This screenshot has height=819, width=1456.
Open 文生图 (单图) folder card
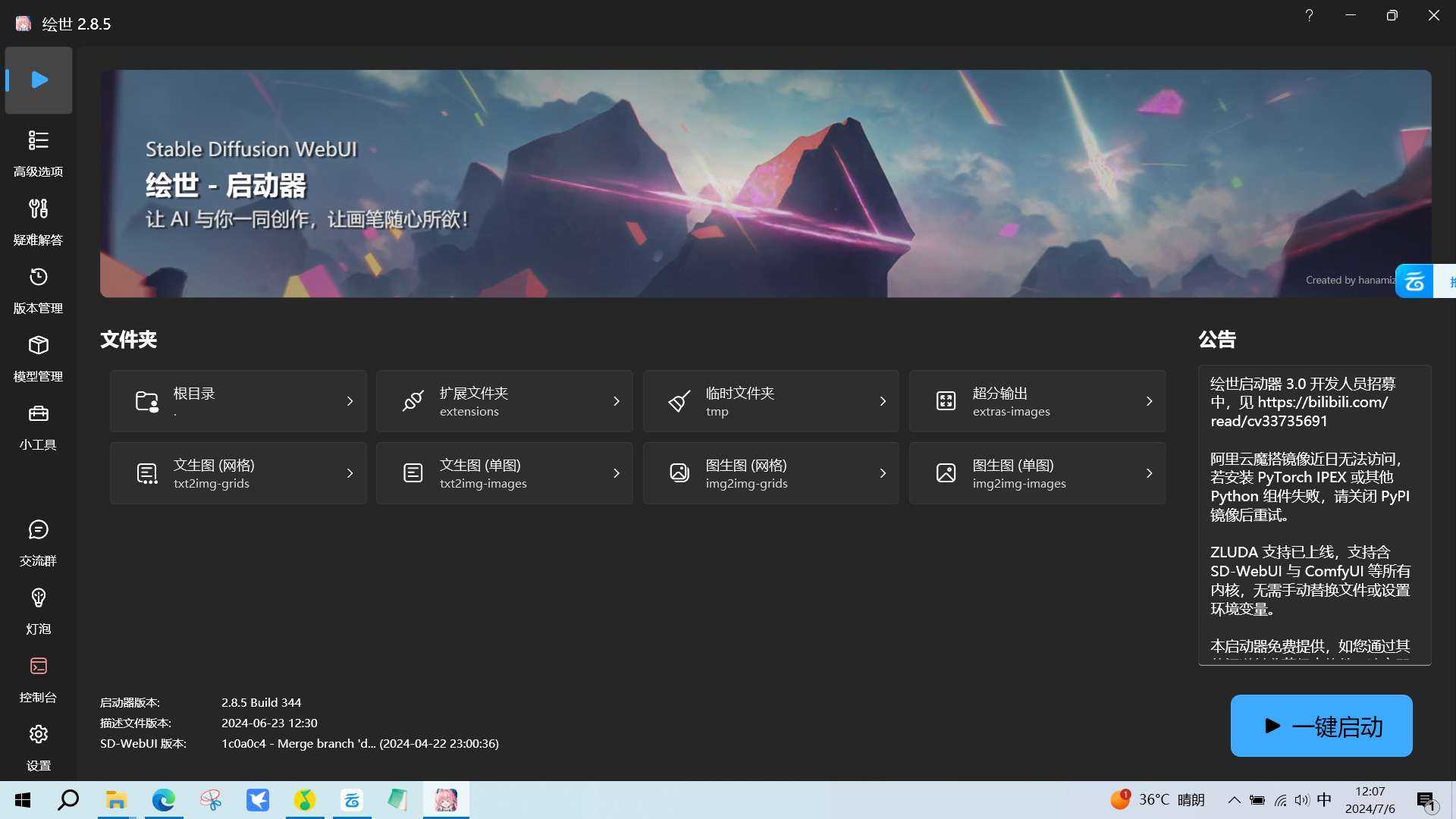[x=504, y=473]
